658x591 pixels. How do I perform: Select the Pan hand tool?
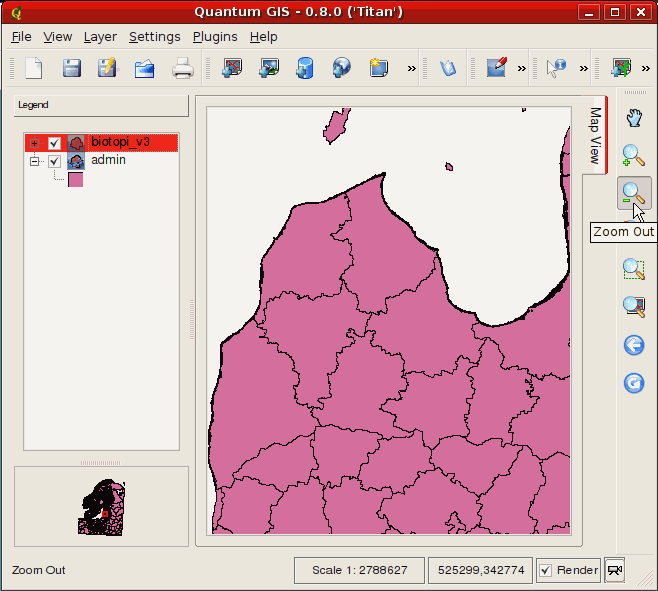tap(634, 118)
